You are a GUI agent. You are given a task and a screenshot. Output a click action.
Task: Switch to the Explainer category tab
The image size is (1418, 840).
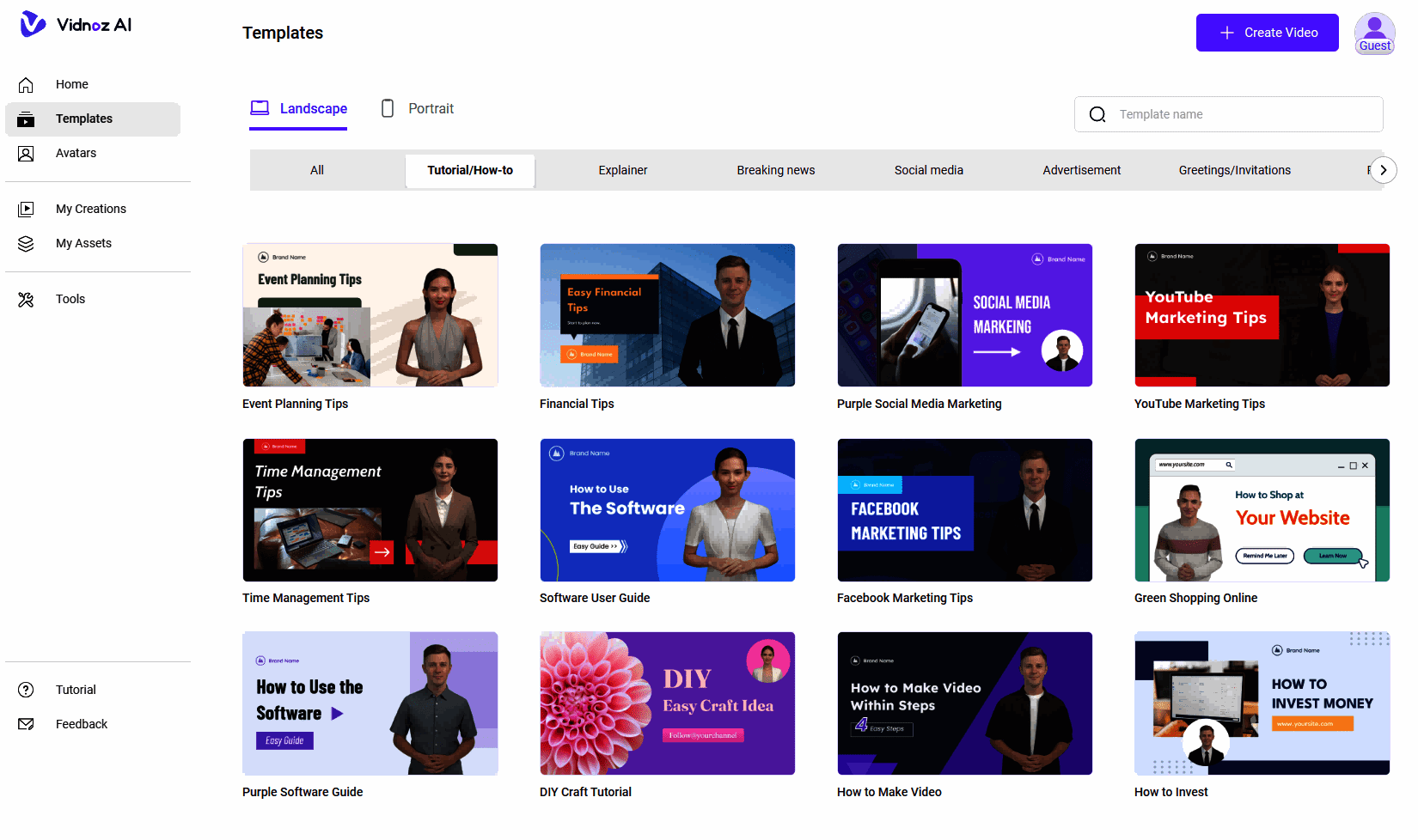tap(623, 170)
